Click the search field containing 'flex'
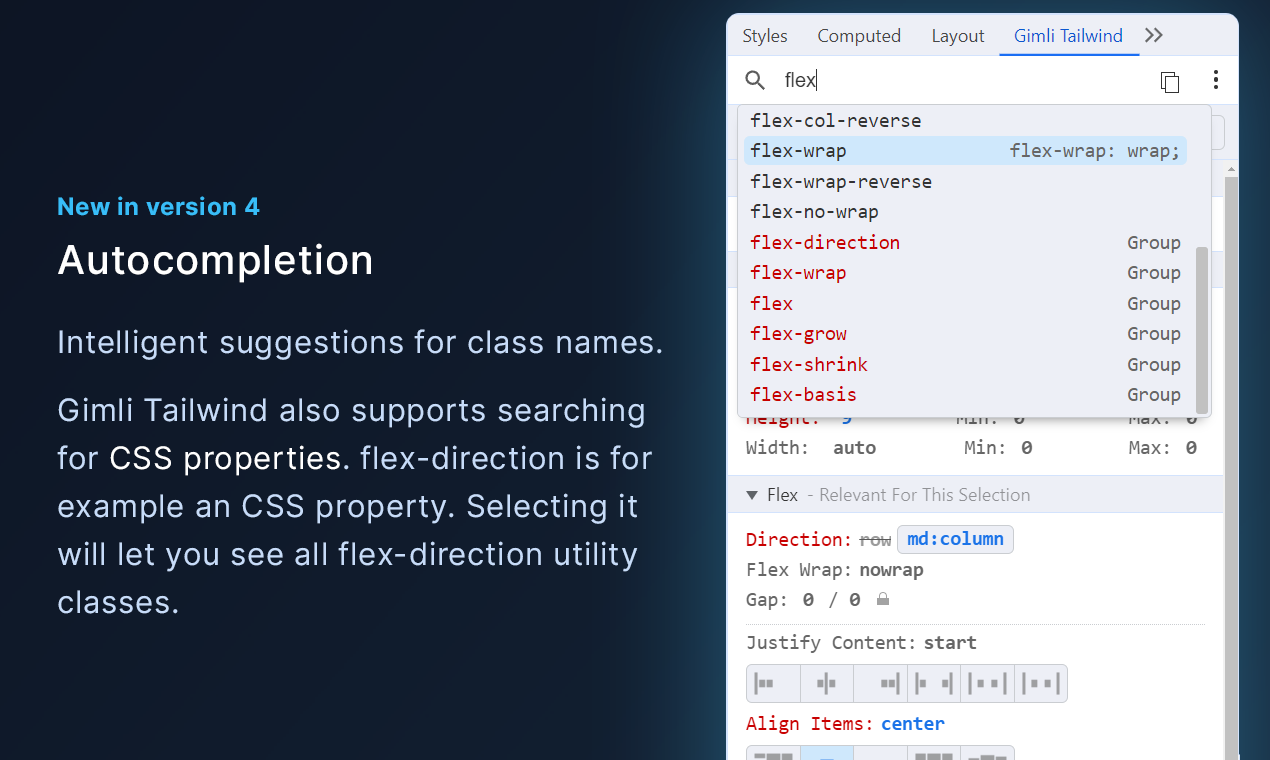Viewport: 1270px width, 760px height. pyautogui.click(x=960, y=80)
